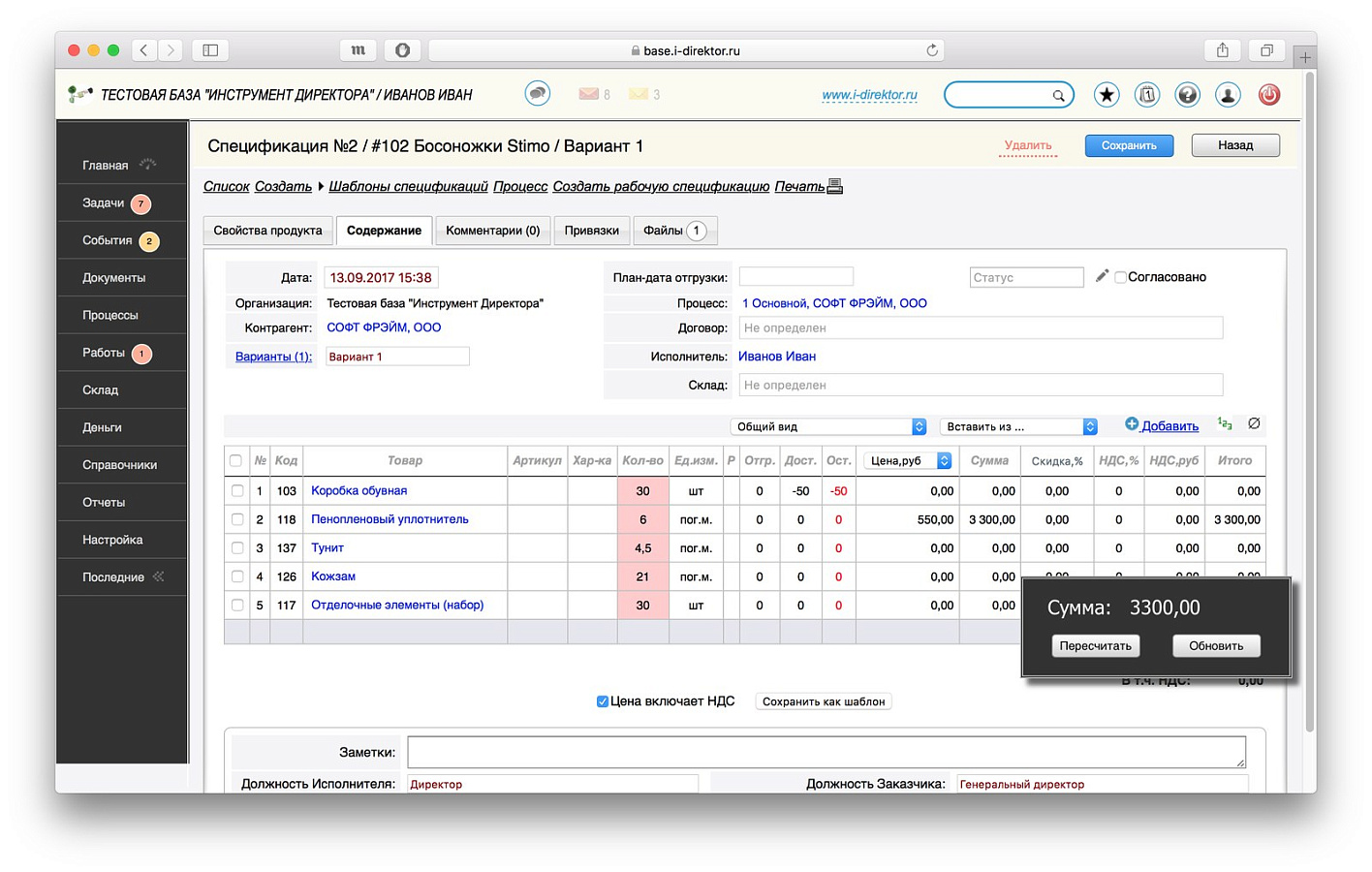Check the row for Пенопленовый уплотнитель
The width and height of the screenshot is (1372, 872).
tap(237, 519)
